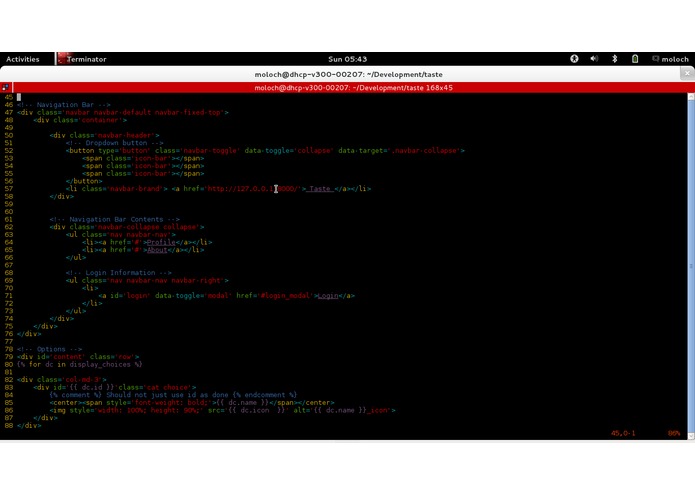Viewport: 695px width, 494px height.
Task: Open the battery status icon
Action: [x=635, y=58]
